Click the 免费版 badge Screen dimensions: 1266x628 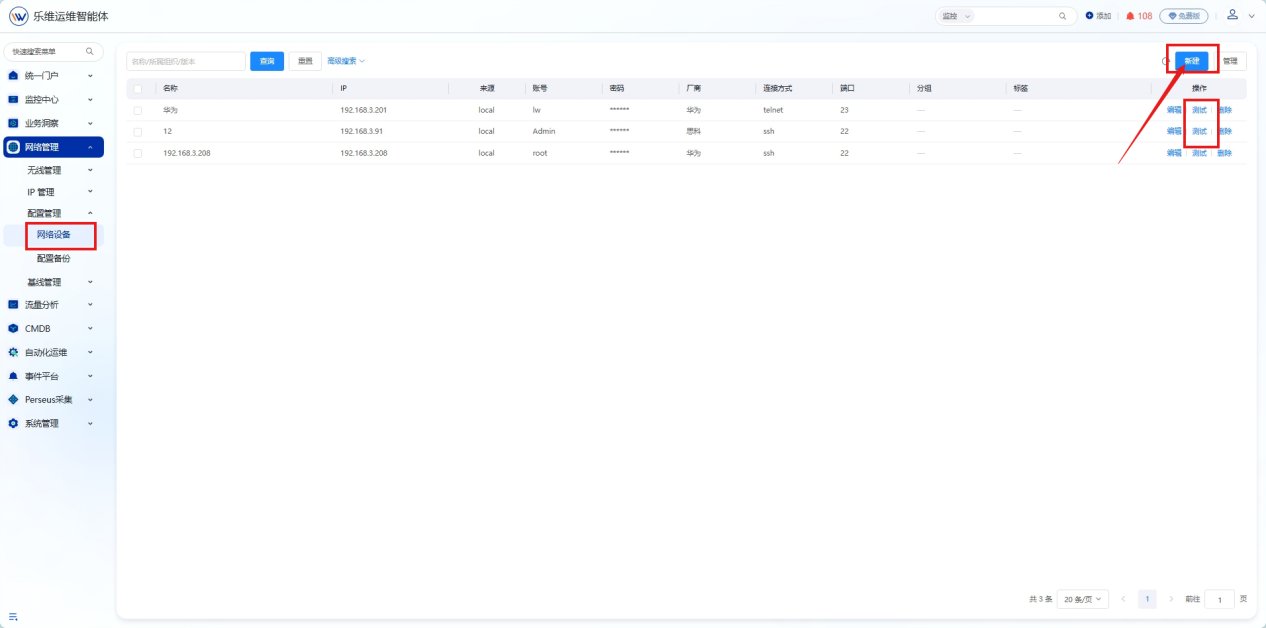(x=1184, y=16)
